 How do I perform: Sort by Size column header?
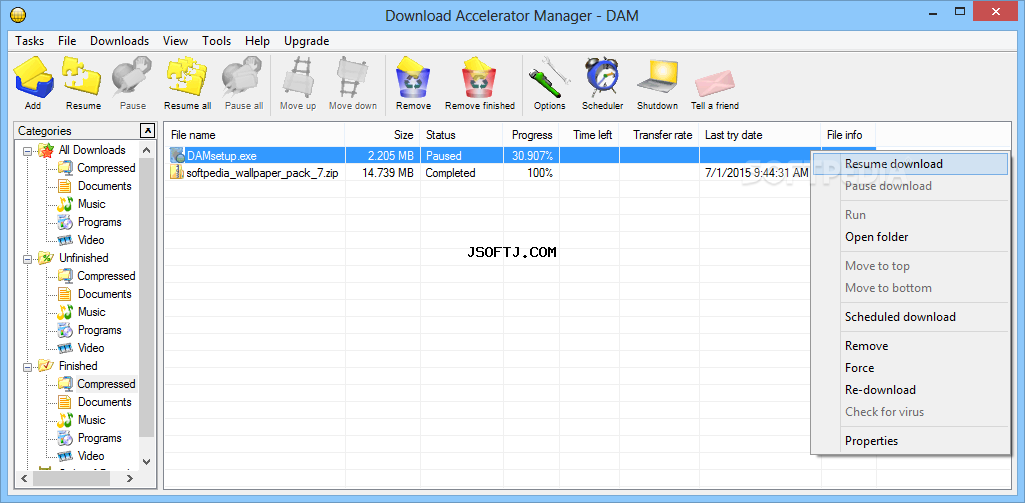pyautogui.click(x=382, y=135)
